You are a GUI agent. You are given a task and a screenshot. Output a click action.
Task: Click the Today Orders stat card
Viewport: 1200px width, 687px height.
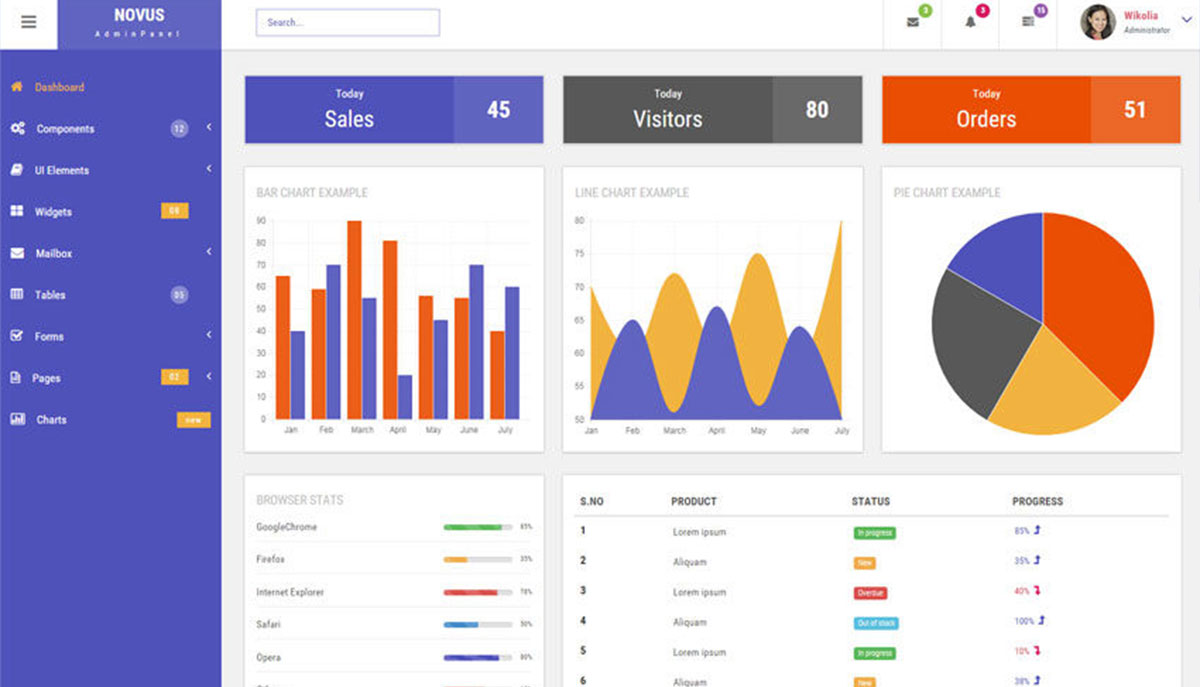1030,110
